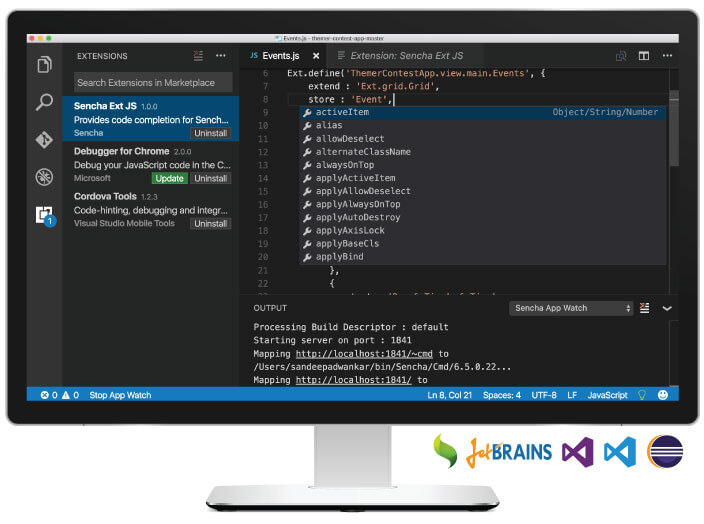704x524 pixels.
Task: Click the EXTENSIONS panel header
Action: point(102,56)
